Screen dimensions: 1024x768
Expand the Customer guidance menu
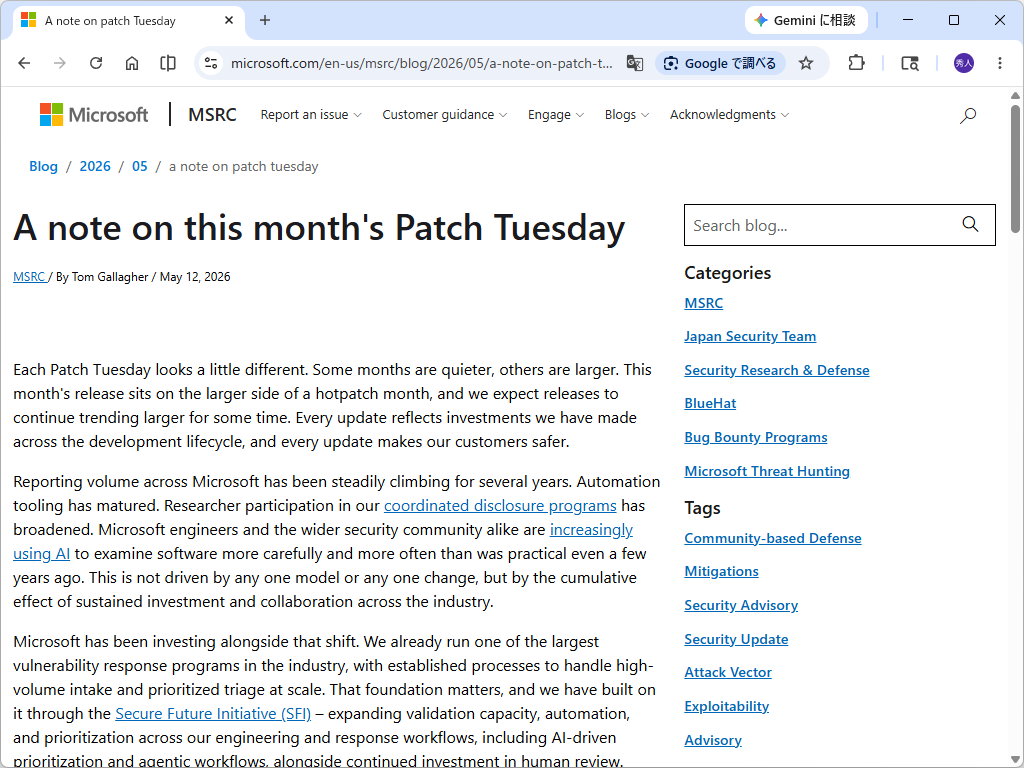pyautogui.click(x=445, y=115)
